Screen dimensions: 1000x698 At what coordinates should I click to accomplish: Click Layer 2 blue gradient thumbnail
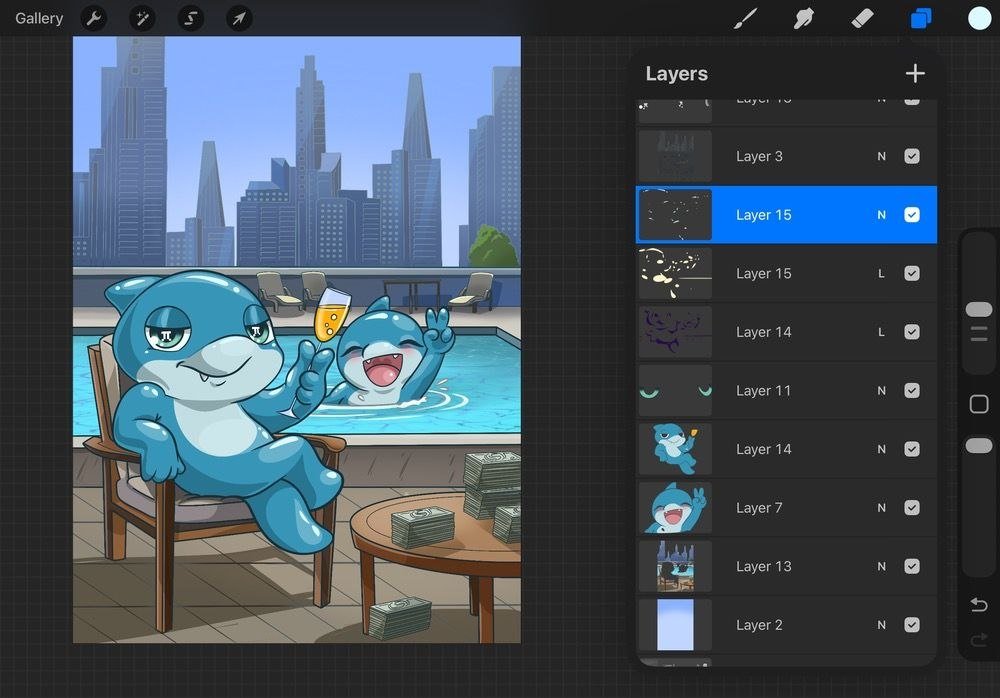tap(675, 625)
